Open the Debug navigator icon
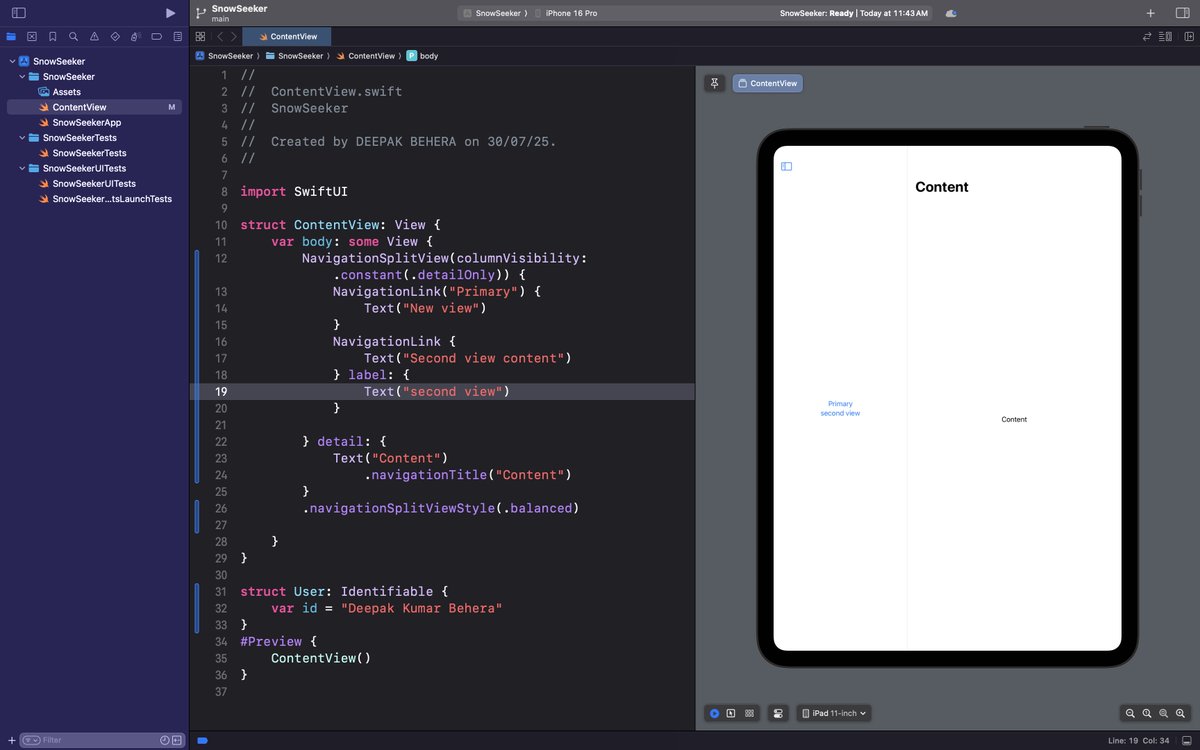 [136, 36]
